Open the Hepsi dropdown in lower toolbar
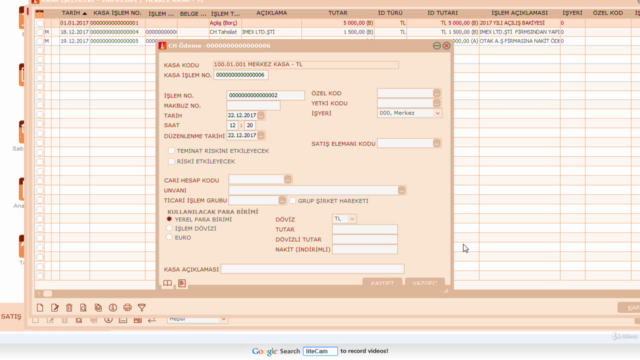Viewport: 640px width, 360px height. pos(197,319)
